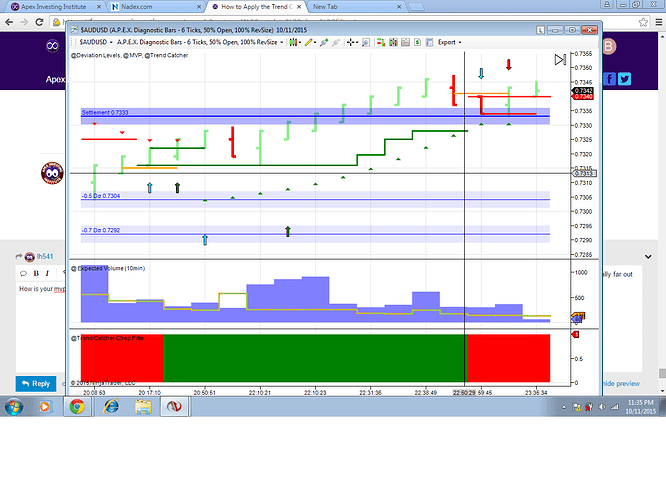Screen dimensions: 666x500
Task: Open Windows Media Player from taskbar
Action: point(44,407)
